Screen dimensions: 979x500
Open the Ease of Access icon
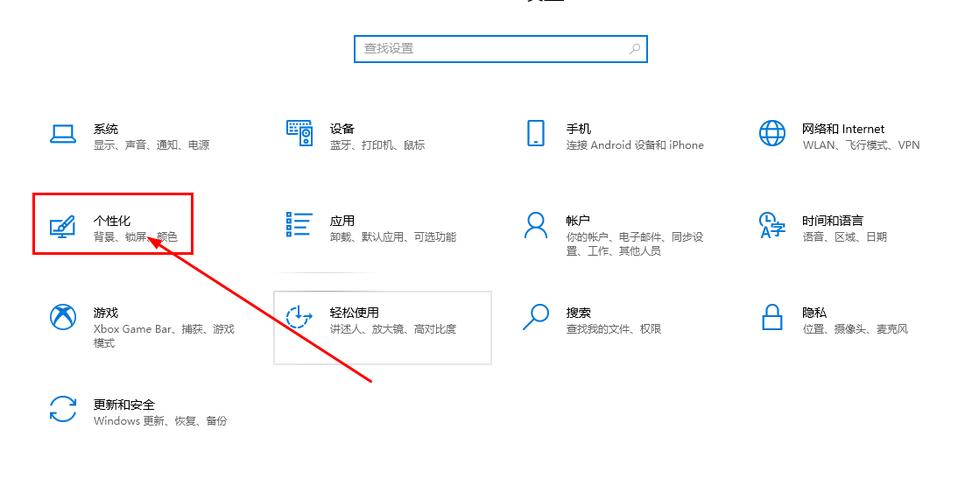pyautogui.click(x=299, y=317)
